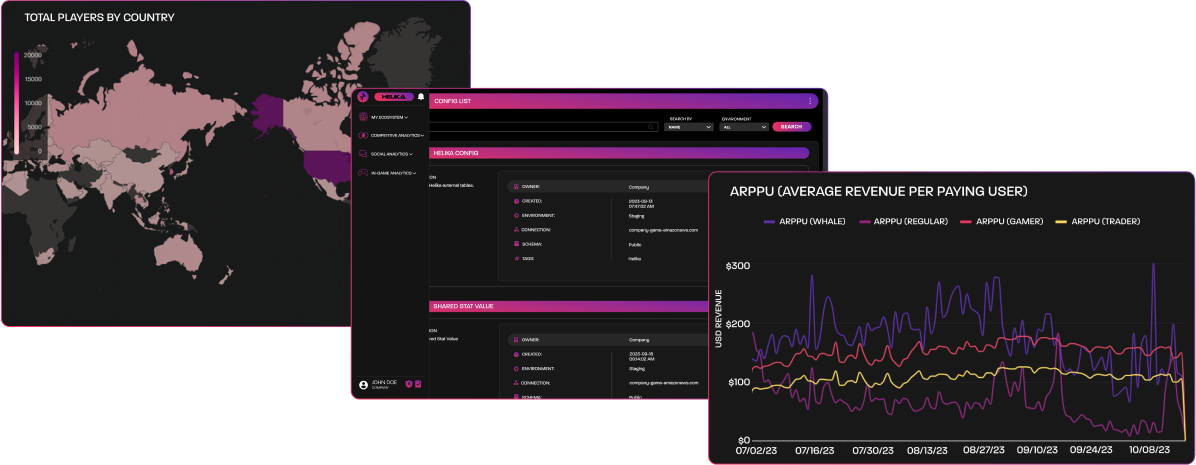Click the globe icon beside My Ecosystem
The height and width of the screenshot is (465, 1196).
(363, 117)
